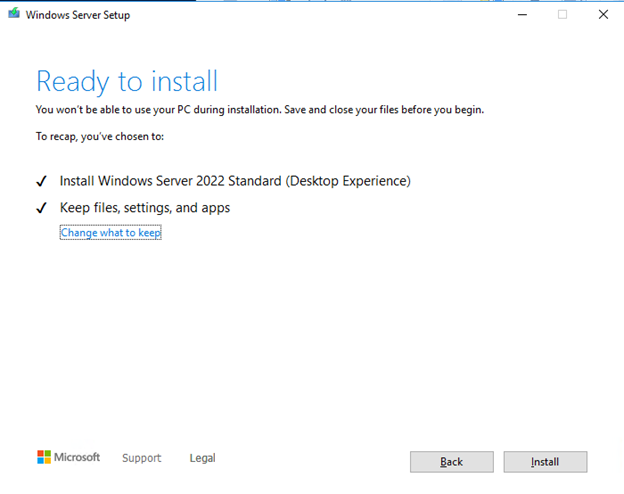Click the 'Ready to install' heading

pos(127,82)
